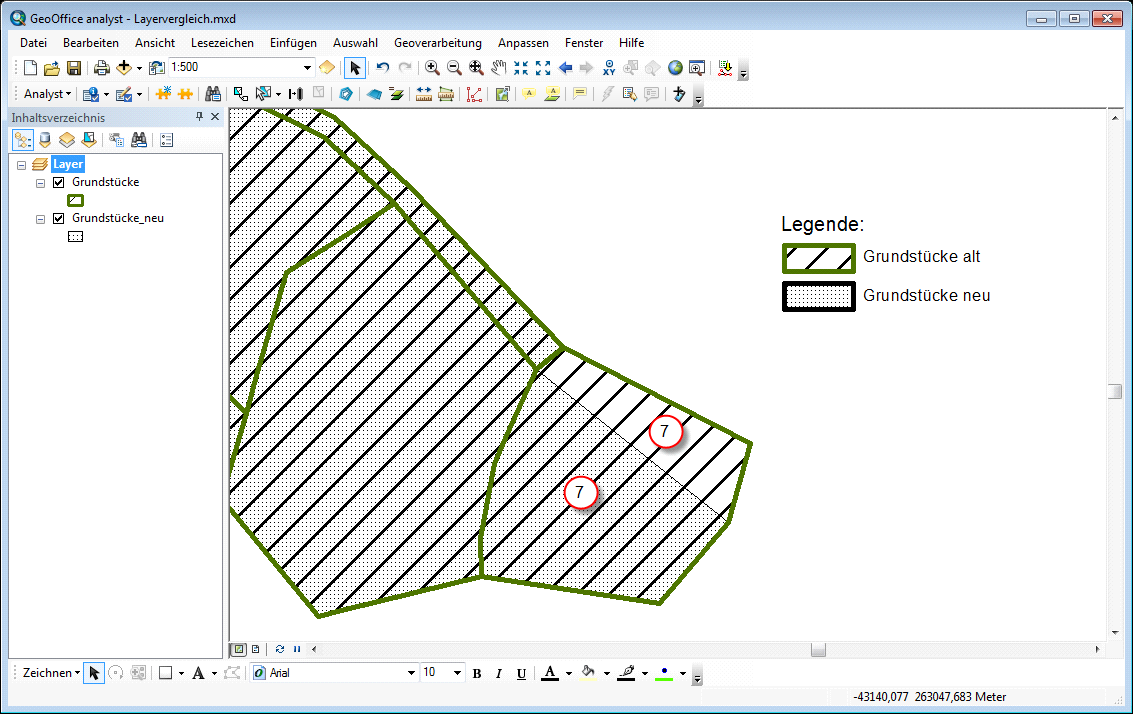
Task: Click the Full Extent globe icon
Action: [675, 68]
